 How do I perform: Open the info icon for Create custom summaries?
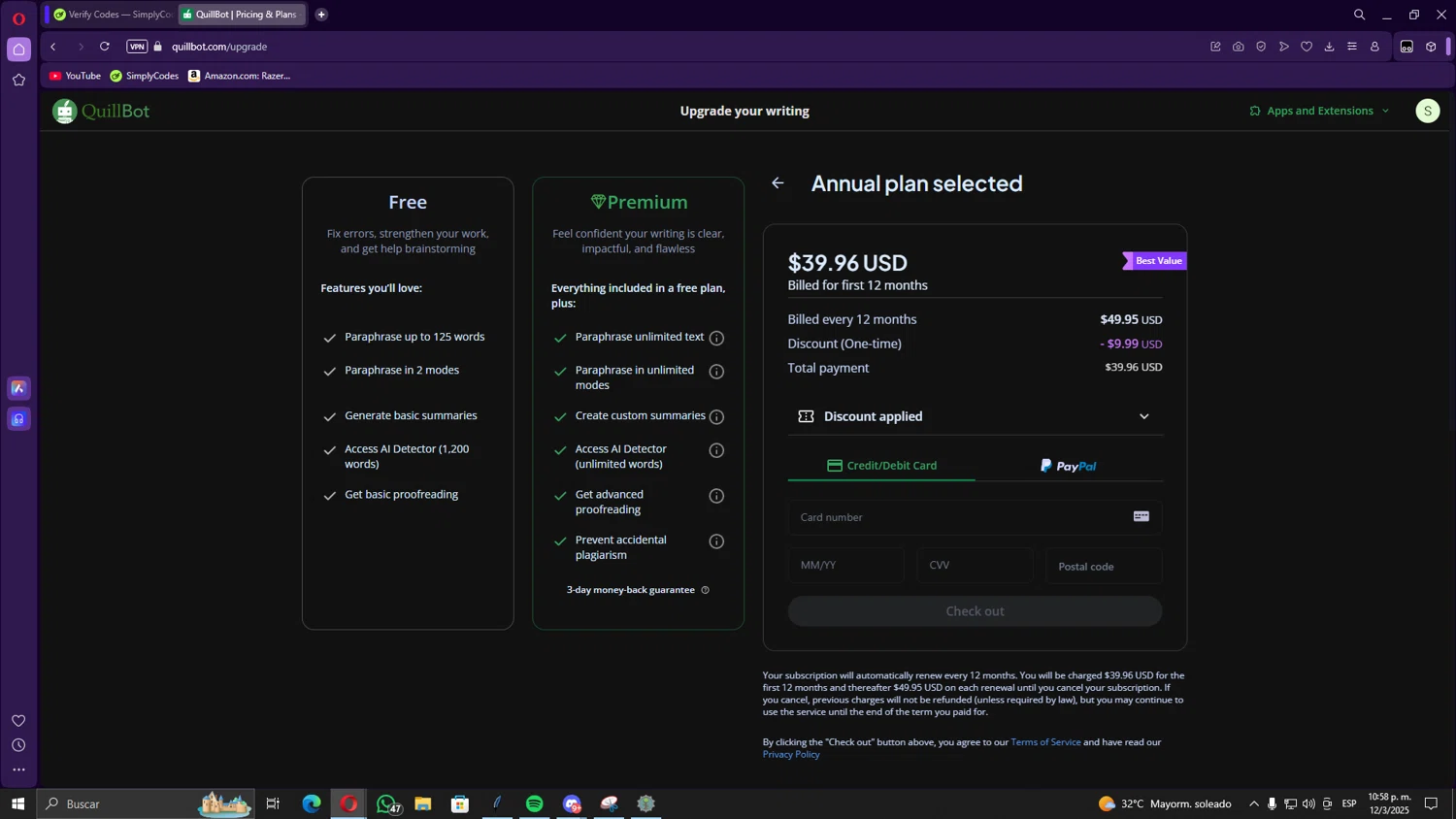click(x=716, y=417)
